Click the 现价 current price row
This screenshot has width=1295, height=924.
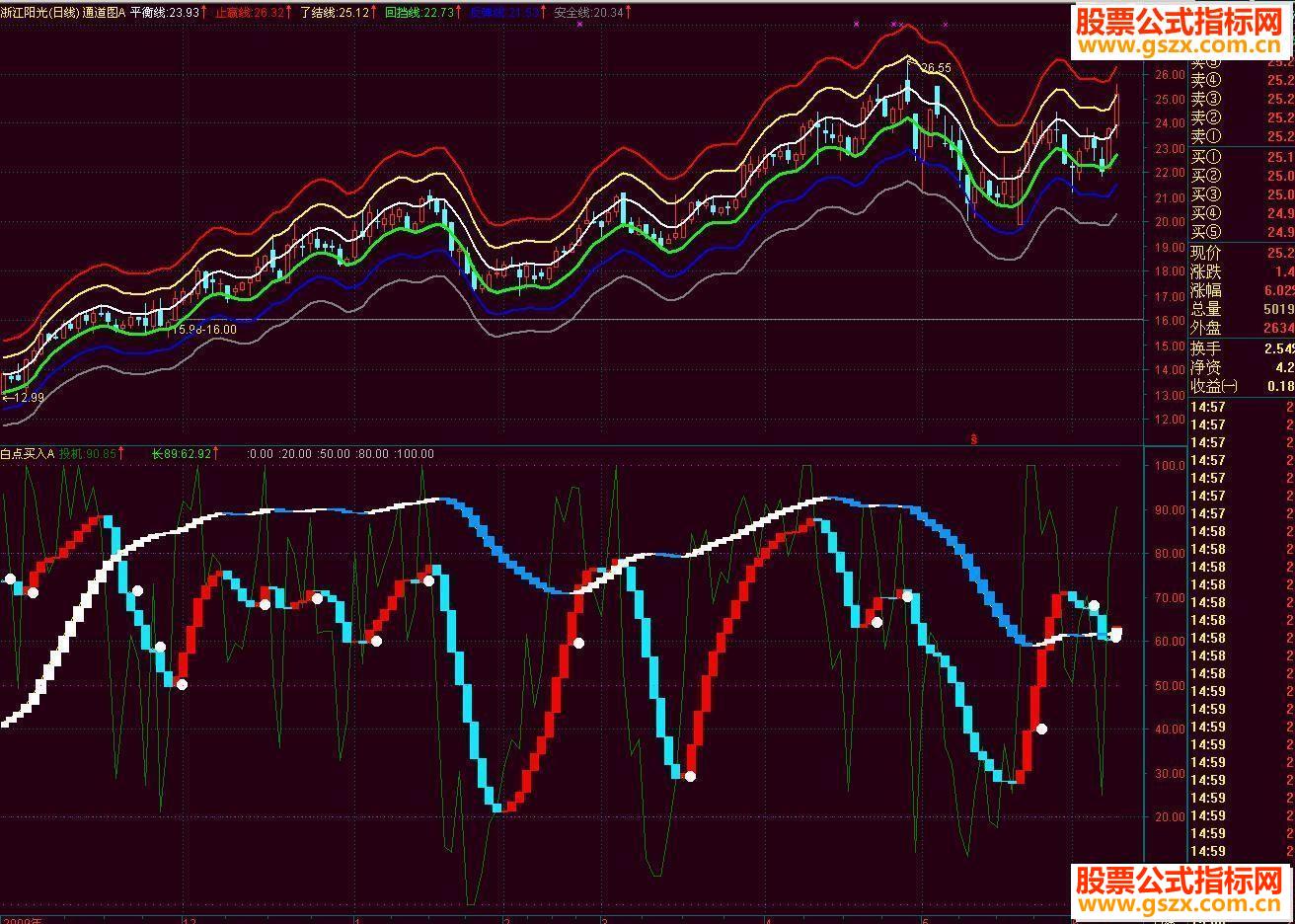coord(1242,253)
